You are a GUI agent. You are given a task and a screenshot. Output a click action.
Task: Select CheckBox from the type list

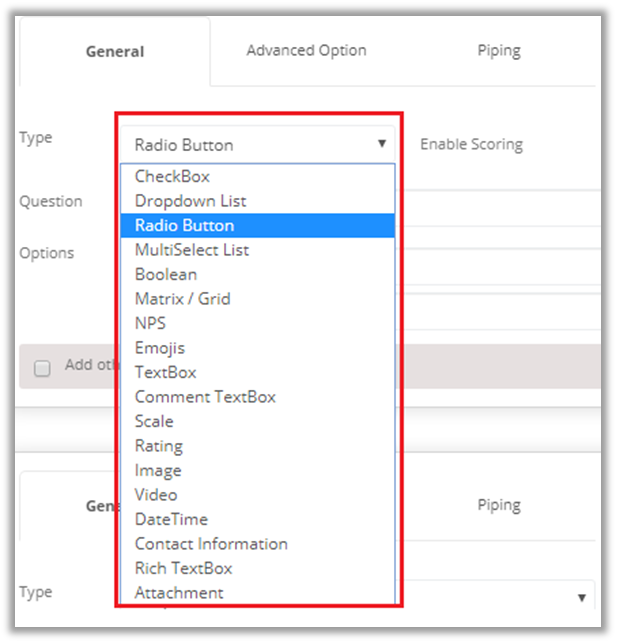pos(172,177)
